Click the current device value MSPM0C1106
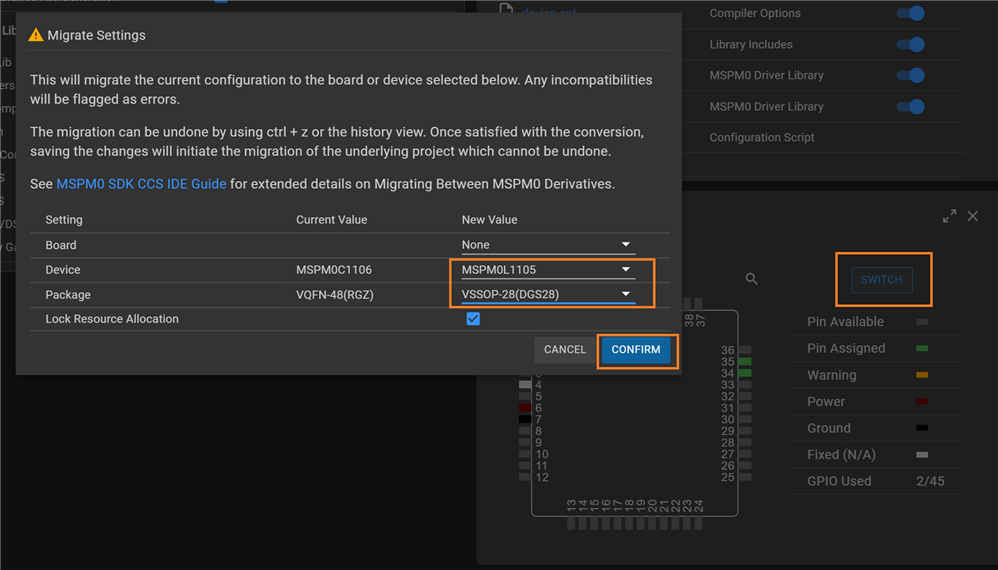The height and width of the screenshot is (570, 998). [334, 270]
